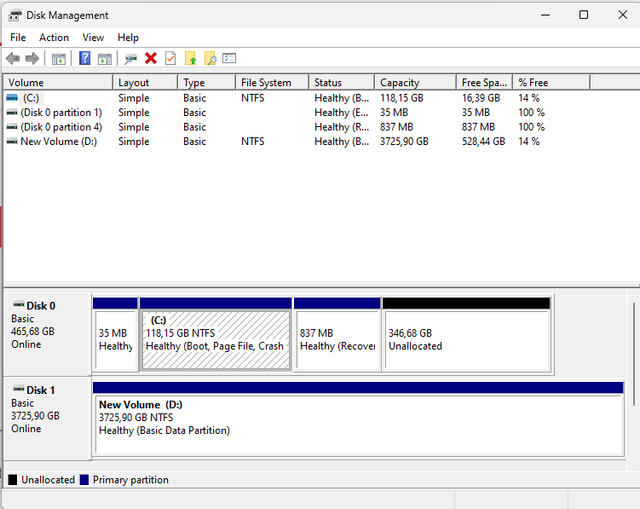Image resolution: width=640 pixels, height=509 pixels.
Task: Open the Action menu
Action: coord(54,38)
